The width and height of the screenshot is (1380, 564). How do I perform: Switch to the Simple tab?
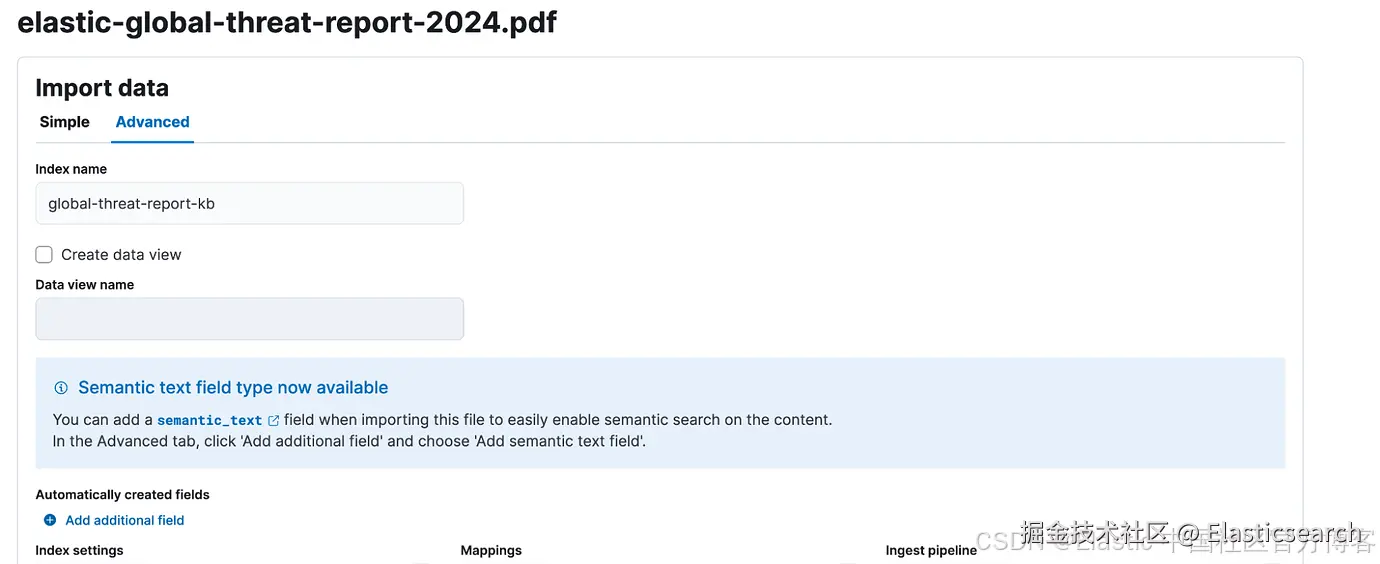(65, 122)
